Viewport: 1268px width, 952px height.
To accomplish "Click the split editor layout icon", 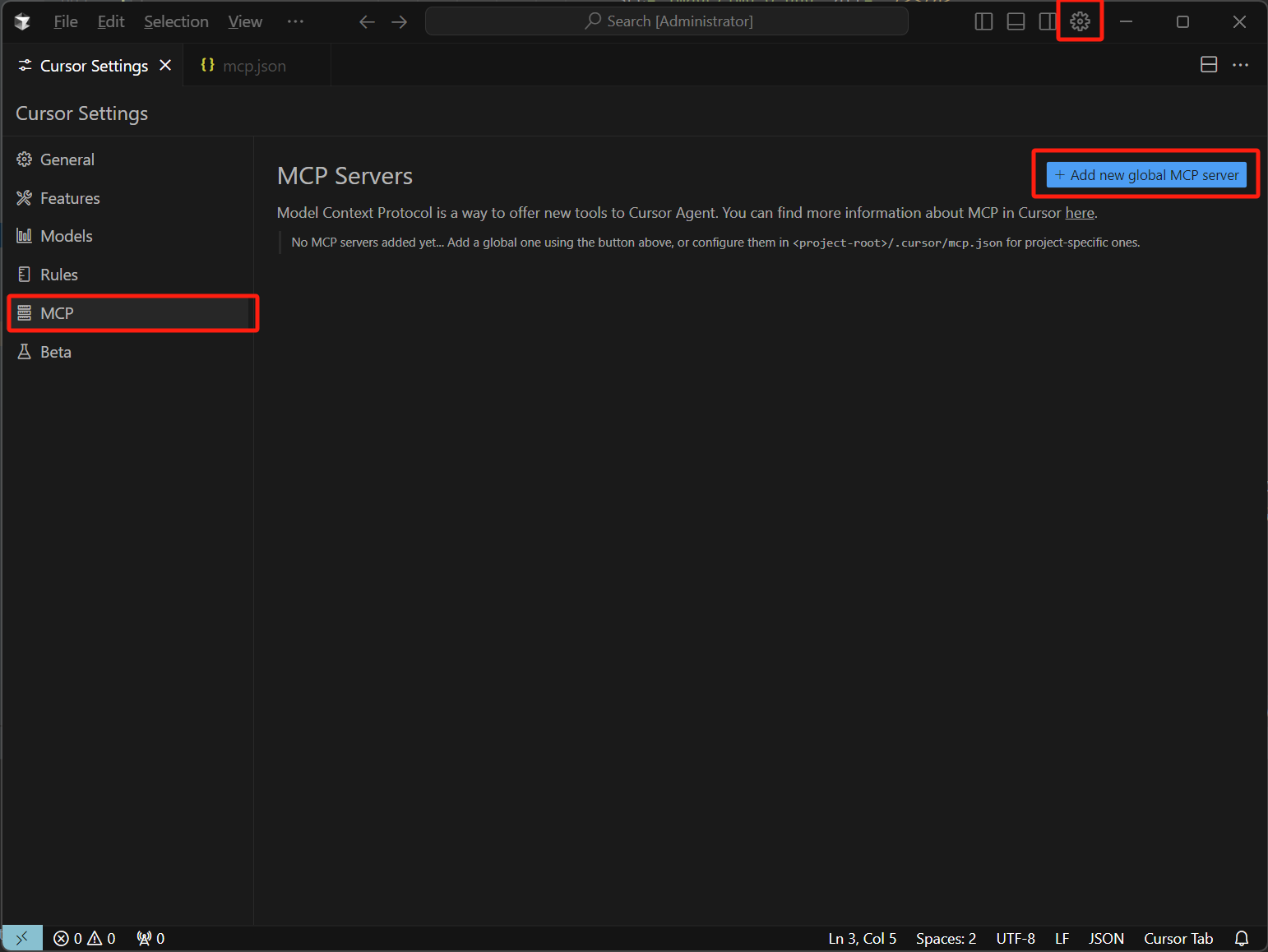I will pos(1208,65).
